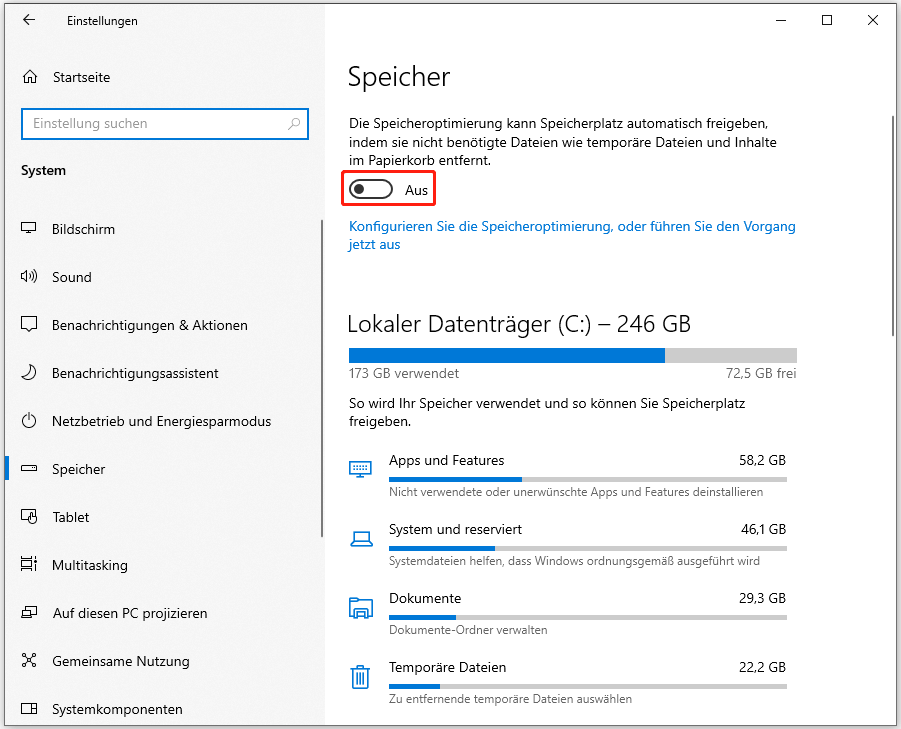The width and height of the screenshot is (901, 729).
Task: Click the sidebar vertical scrollbar
Action: pyautogui.click(x=322, y=379)
